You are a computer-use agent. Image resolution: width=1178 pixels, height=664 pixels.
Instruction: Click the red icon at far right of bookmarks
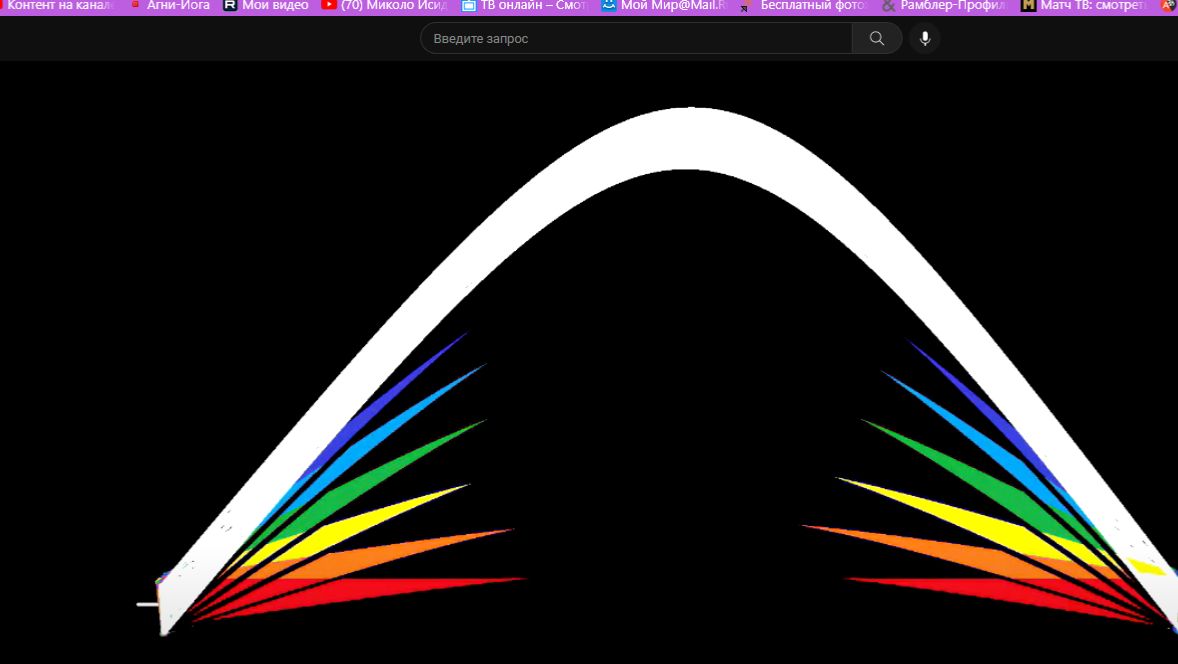click(x=1168, y=5)
